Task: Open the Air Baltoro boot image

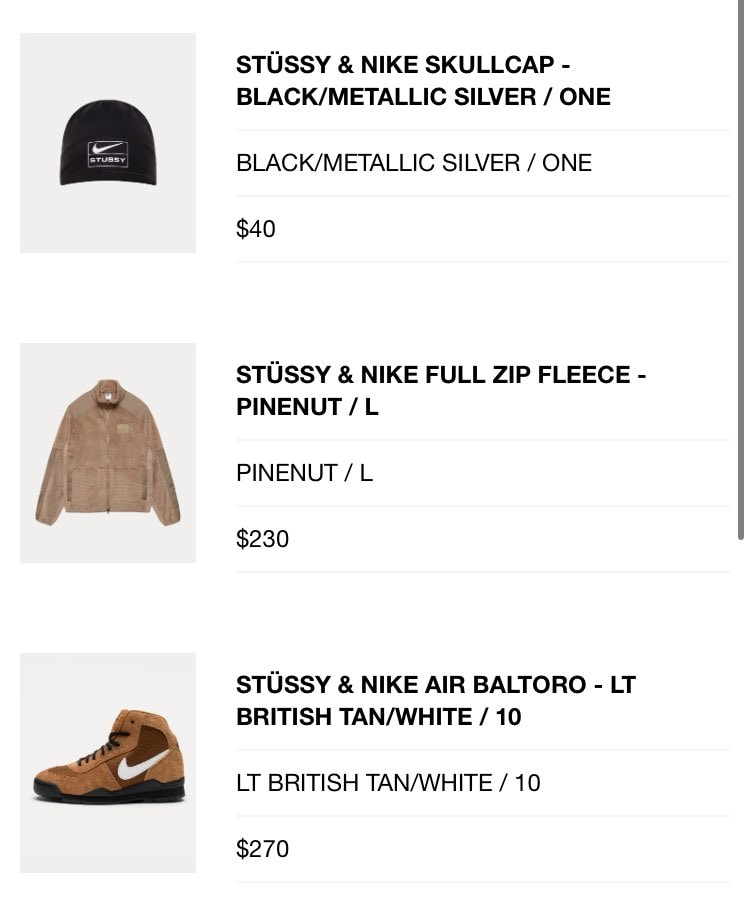Action: click(x=108, y=763)
